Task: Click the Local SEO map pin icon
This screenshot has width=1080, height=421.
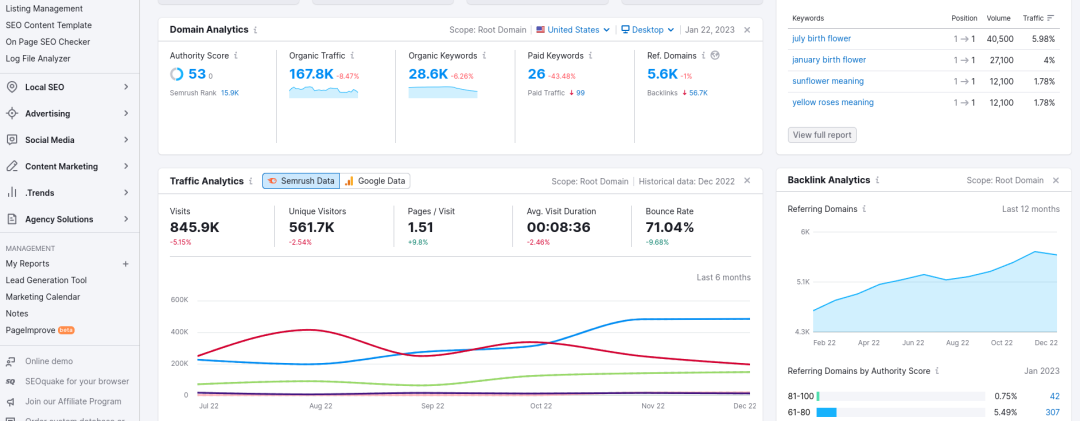Action: (12, 88)
